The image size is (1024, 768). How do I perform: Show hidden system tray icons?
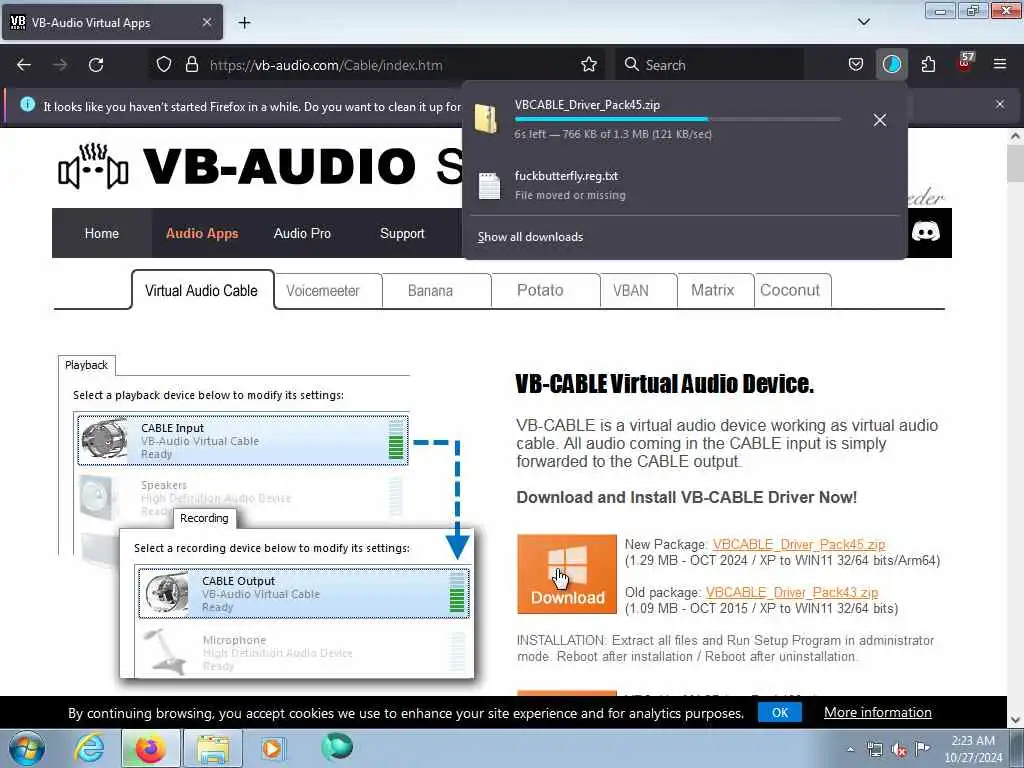click(850, 750)
